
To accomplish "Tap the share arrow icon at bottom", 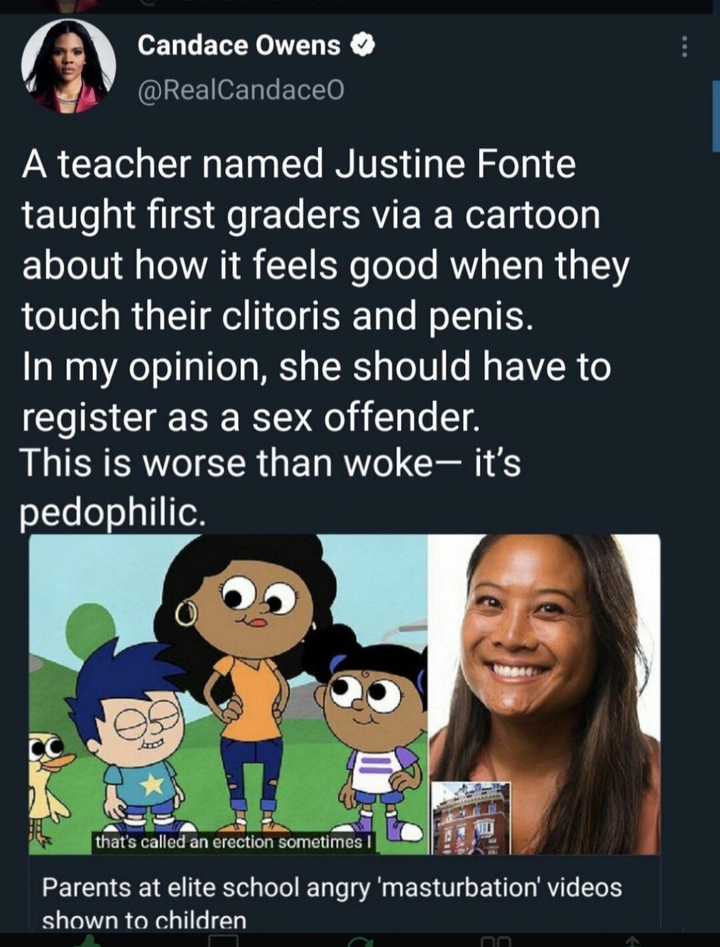I will tap(632, 941).
